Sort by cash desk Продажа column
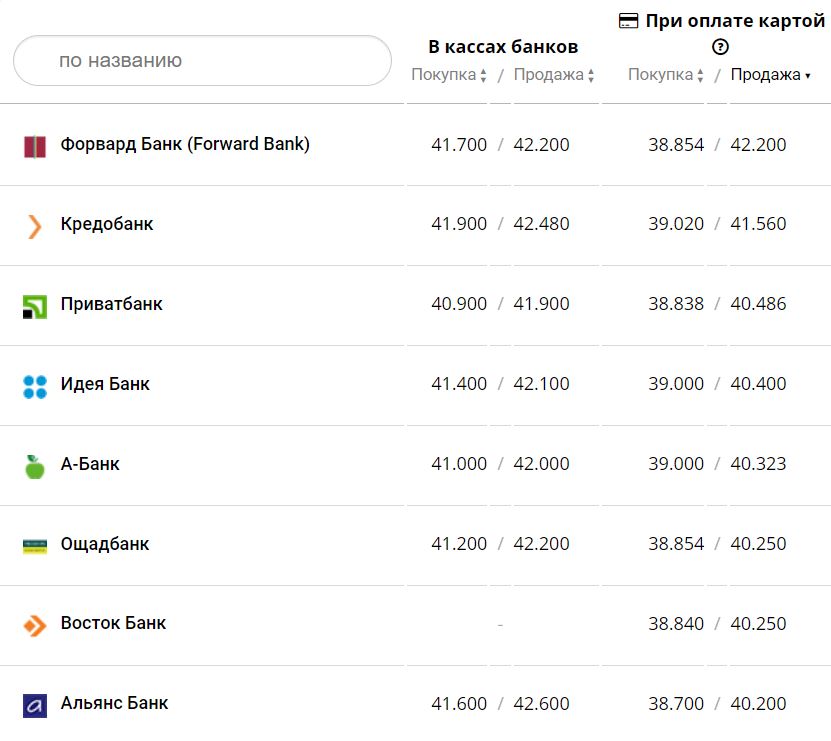The width and height of the screenshot is (831, 741). coord(553,75)
